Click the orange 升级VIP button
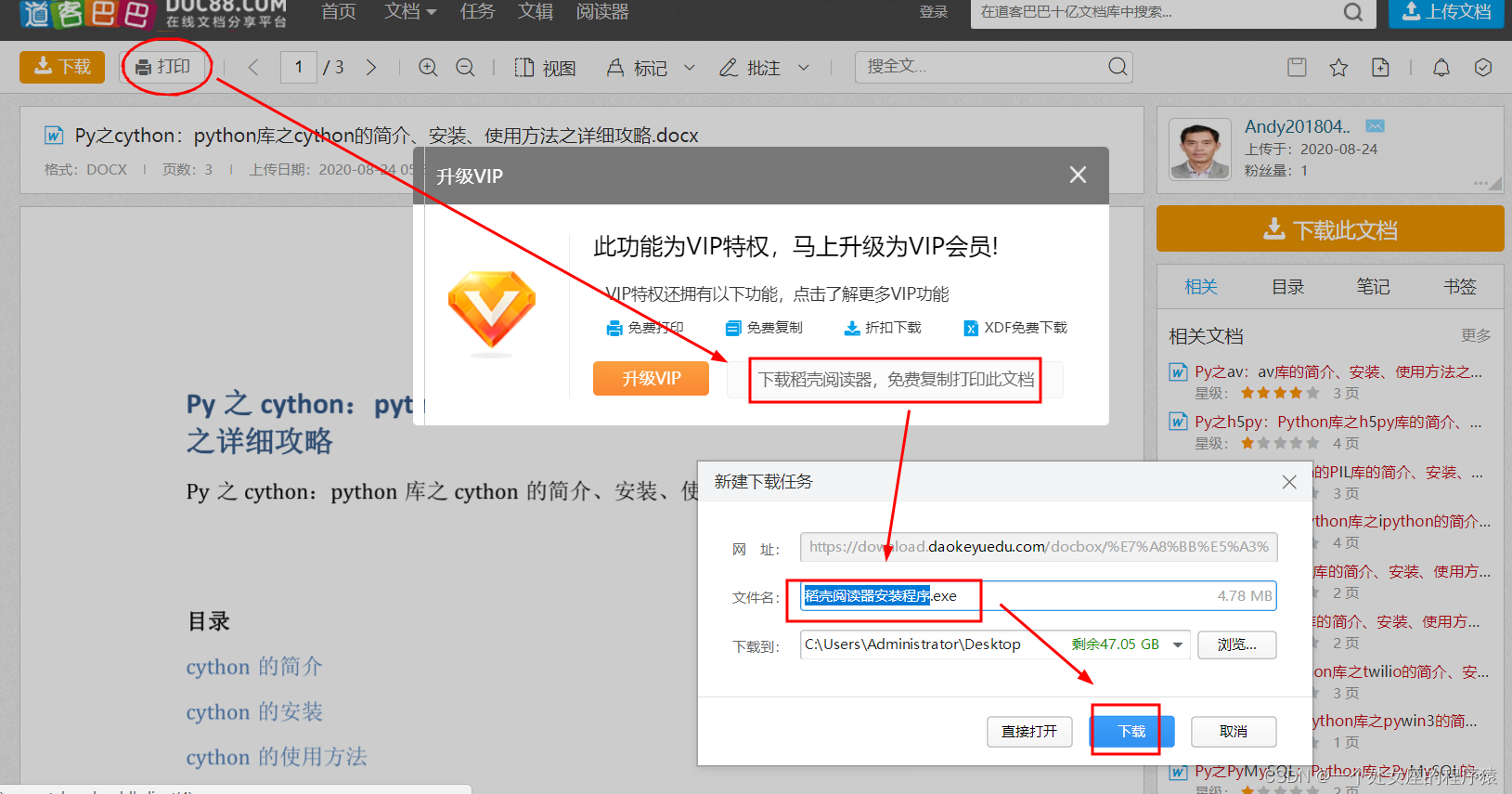 651,378
